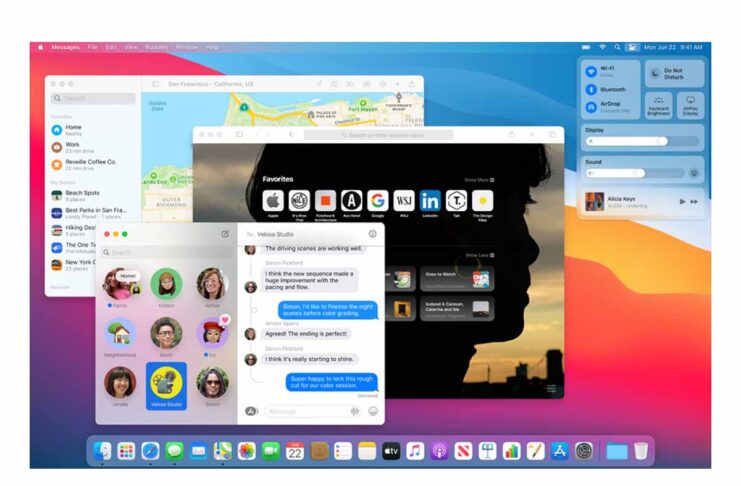Open Numbers in the Dock

(x=512, y=451)
